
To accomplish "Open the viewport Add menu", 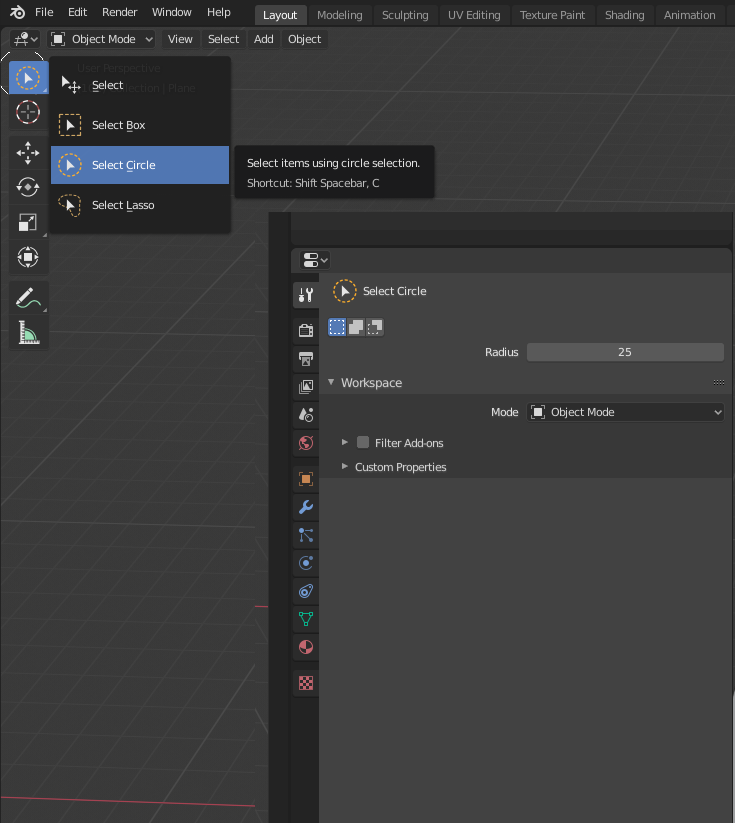I will (x=264, y=39).
